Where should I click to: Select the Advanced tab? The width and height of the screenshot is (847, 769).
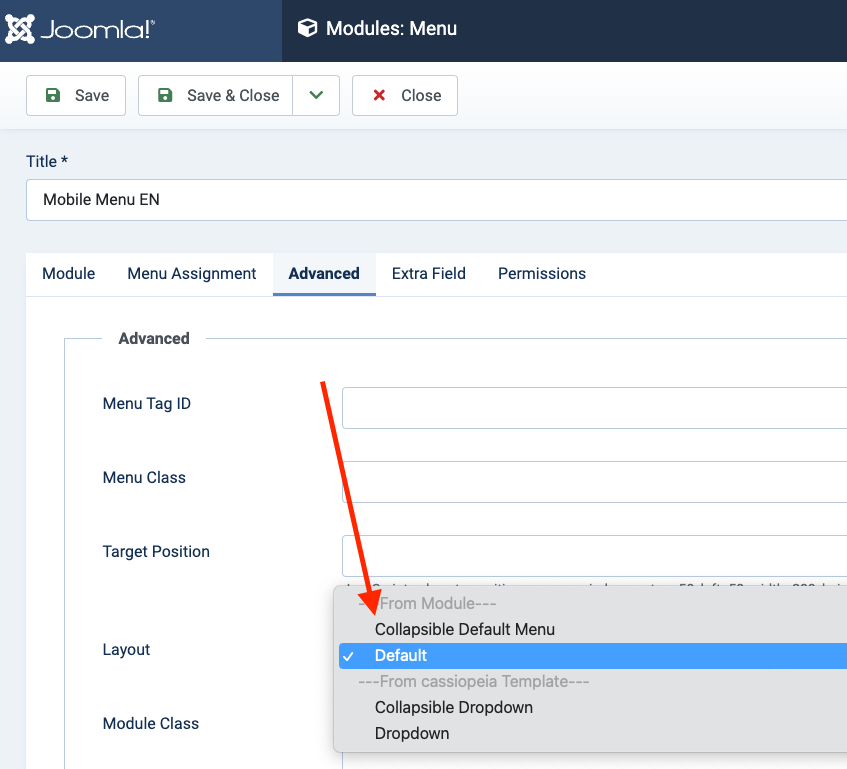tap(324, 274)
